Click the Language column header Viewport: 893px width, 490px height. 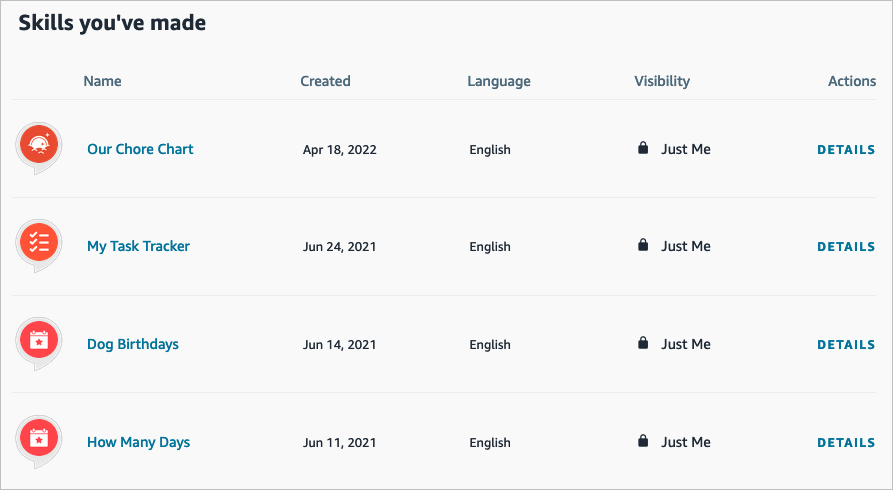[x=498, y=81]
